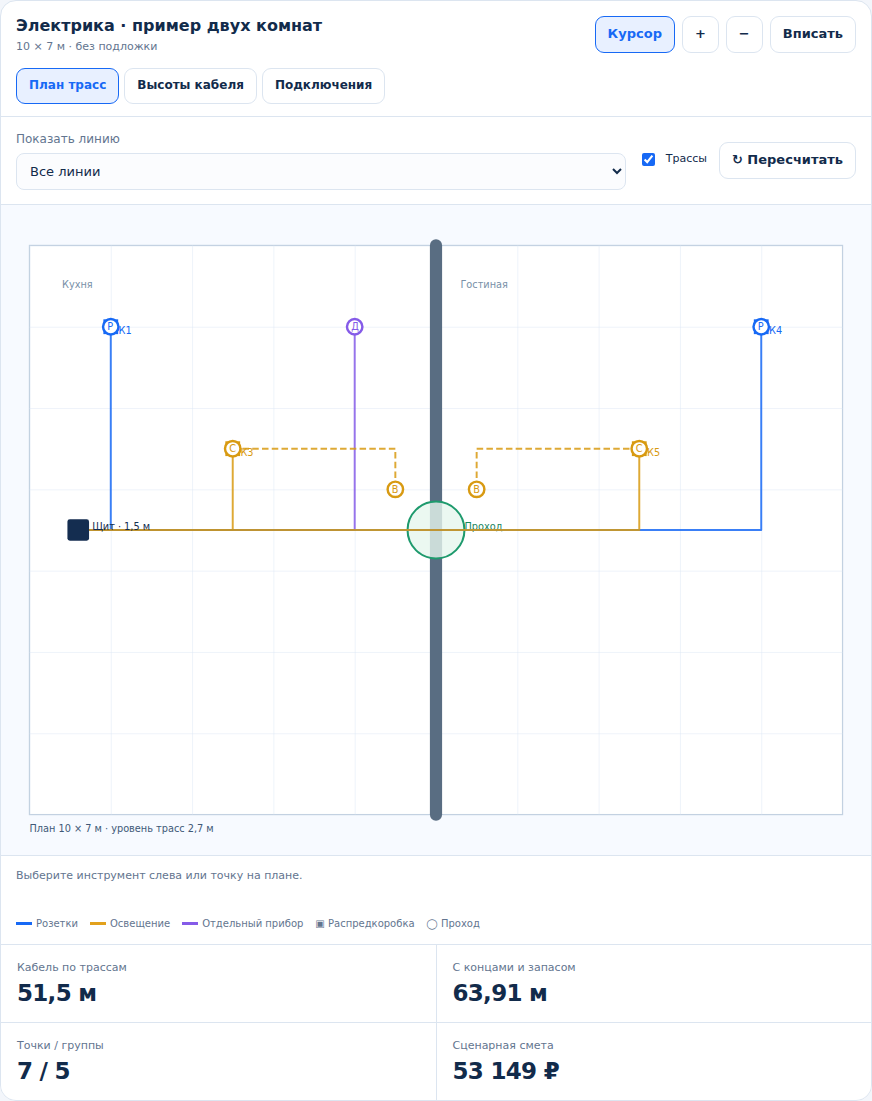Click the 7 / 5 points value
Viewport: 872px width, 1101px height.
tap(44, 1071)
